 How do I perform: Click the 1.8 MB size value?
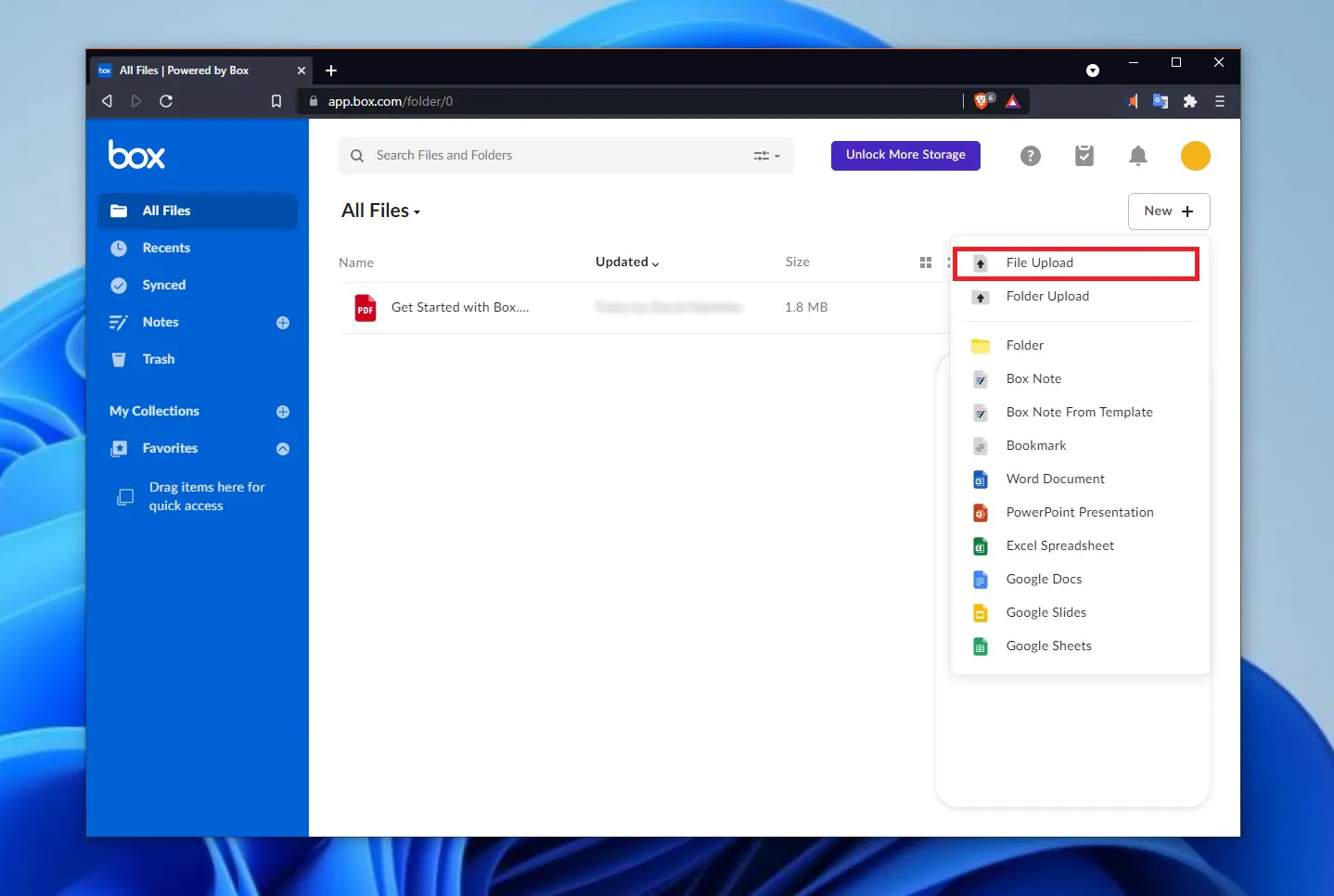806,307
